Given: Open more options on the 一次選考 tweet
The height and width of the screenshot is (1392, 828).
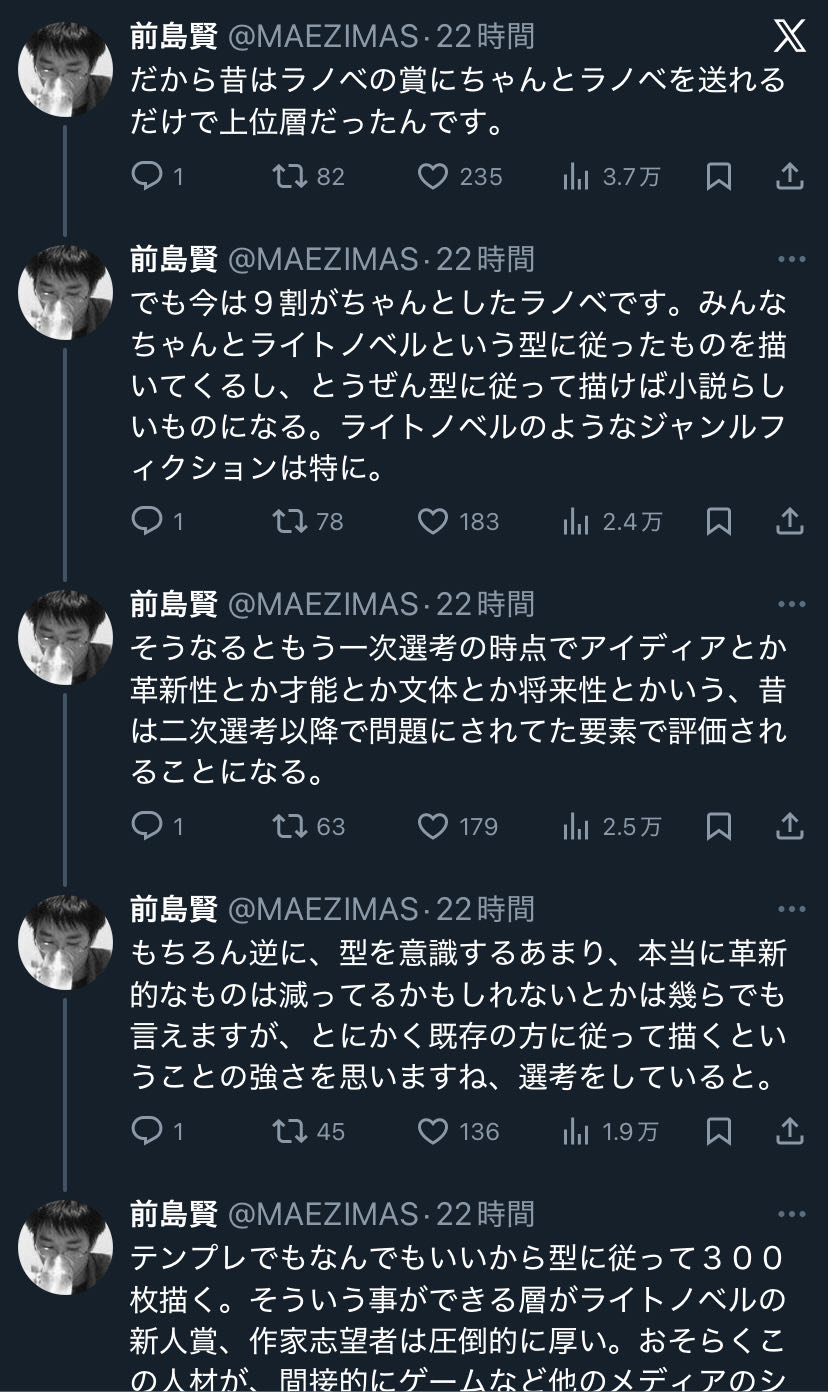Looking at the screenshot, I should (x=791, y=605).
